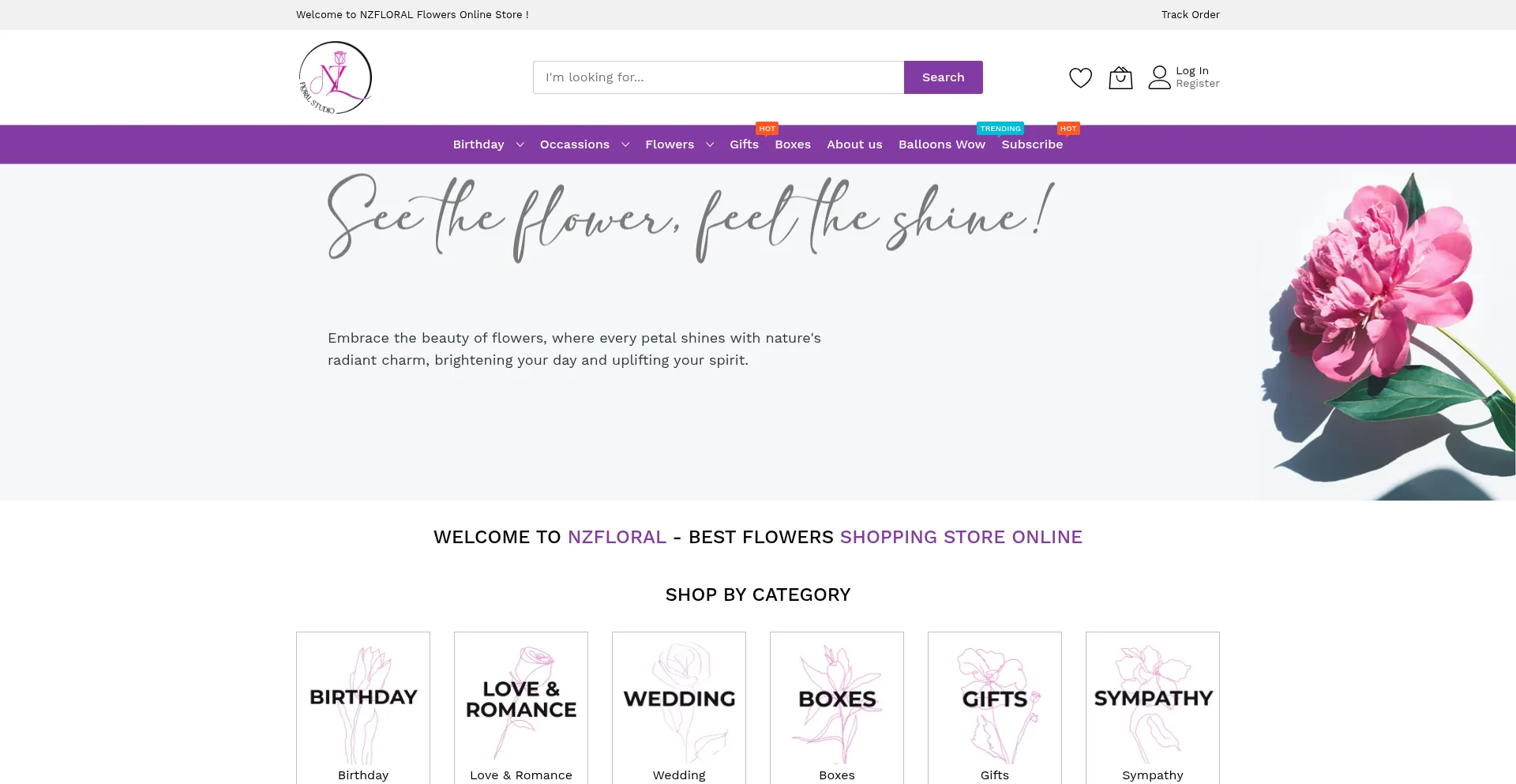Open the Birthday category tile image
The width and height of the screenshot is (1516, 784).
click(x=363, y=698)
